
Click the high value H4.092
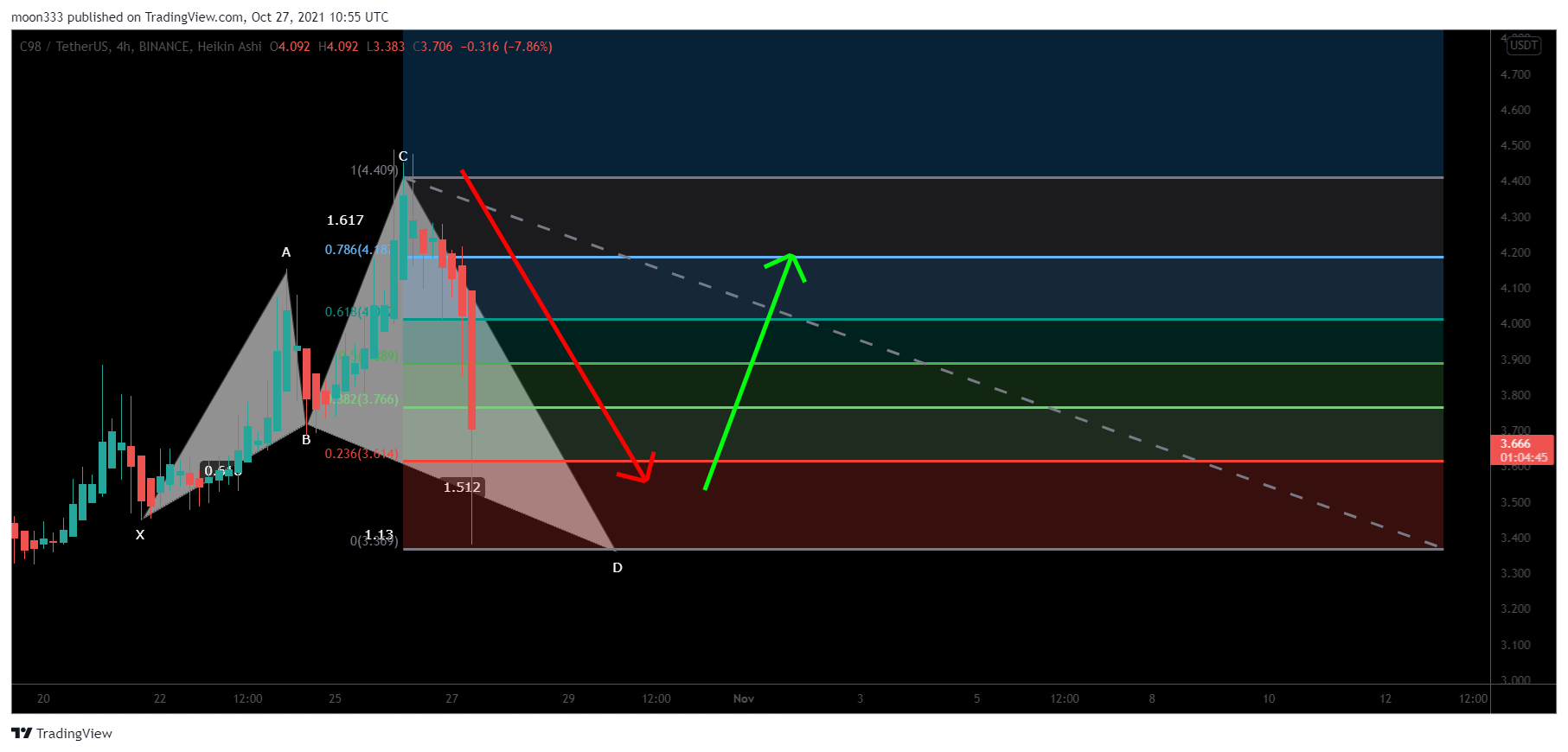click(338, 47)
